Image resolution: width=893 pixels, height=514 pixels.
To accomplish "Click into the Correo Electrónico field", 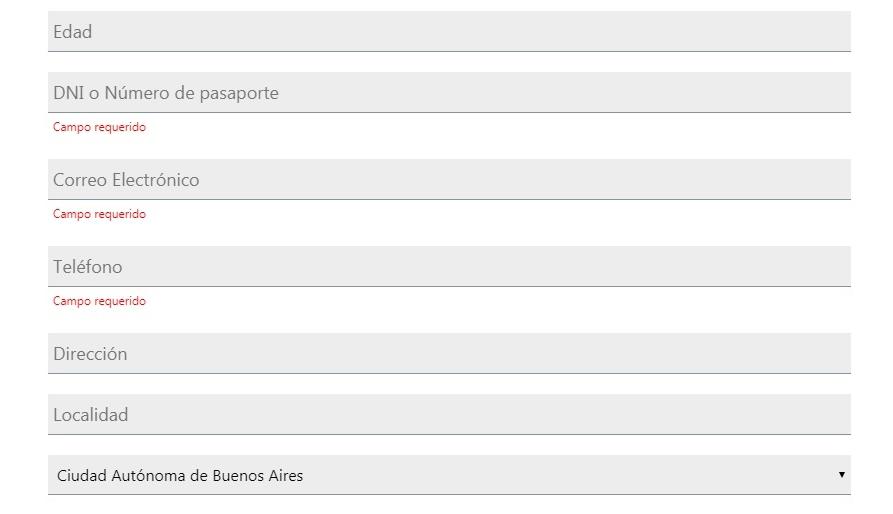I will tap(449, 180).
